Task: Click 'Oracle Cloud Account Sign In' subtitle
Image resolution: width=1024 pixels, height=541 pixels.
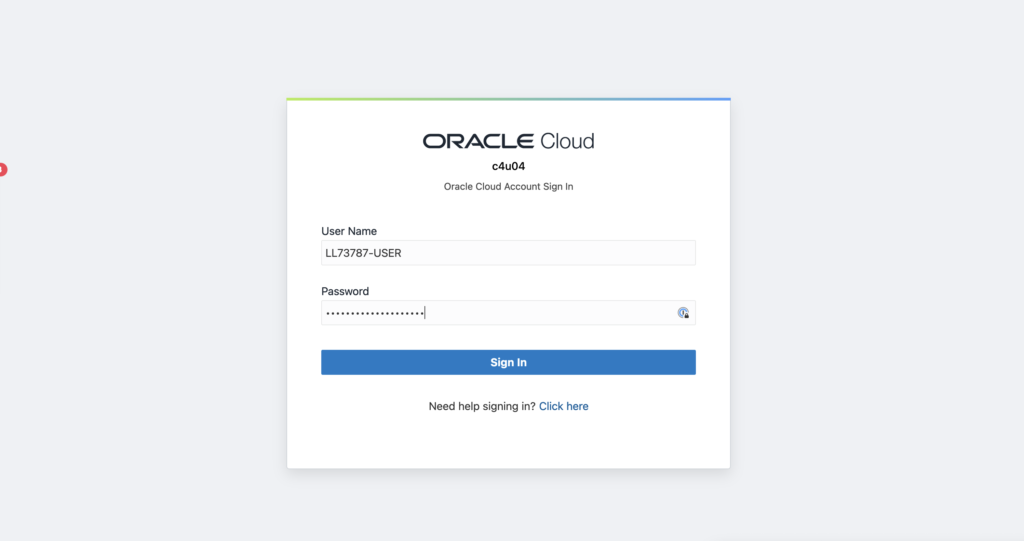Action: (x=508, y=187)
